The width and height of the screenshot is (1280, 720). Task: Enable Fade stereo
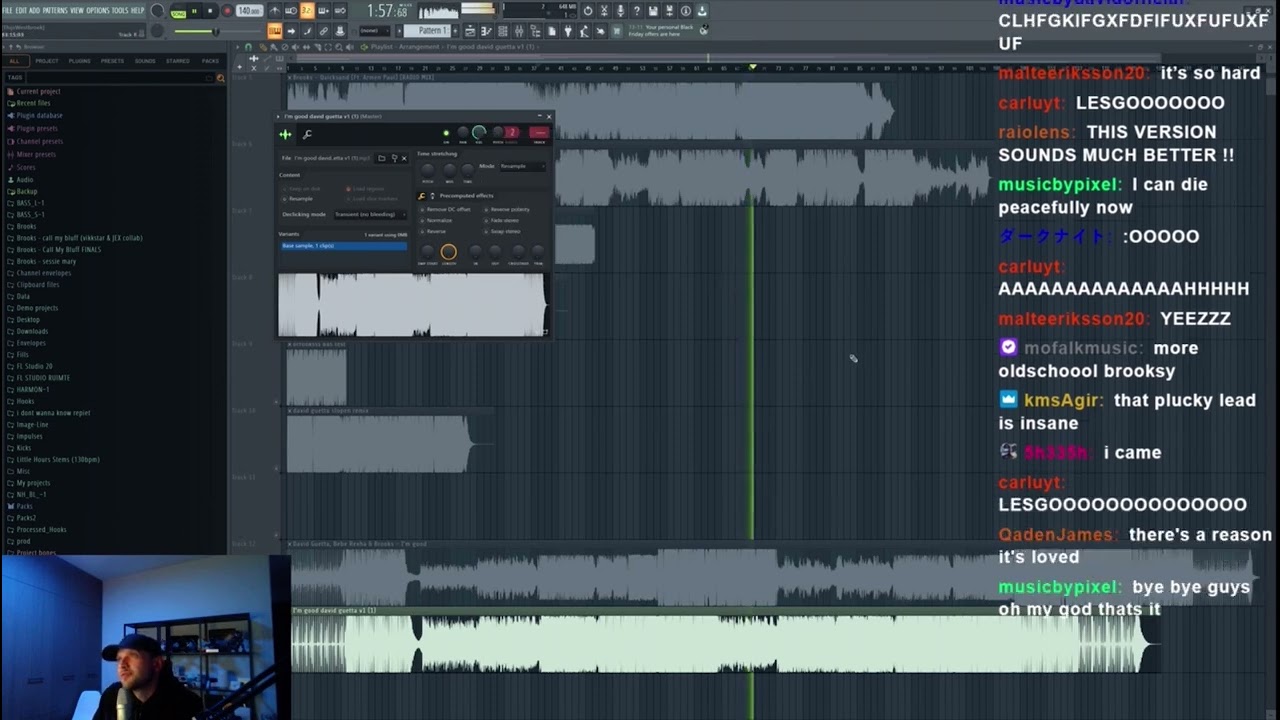tap(501, 220)
